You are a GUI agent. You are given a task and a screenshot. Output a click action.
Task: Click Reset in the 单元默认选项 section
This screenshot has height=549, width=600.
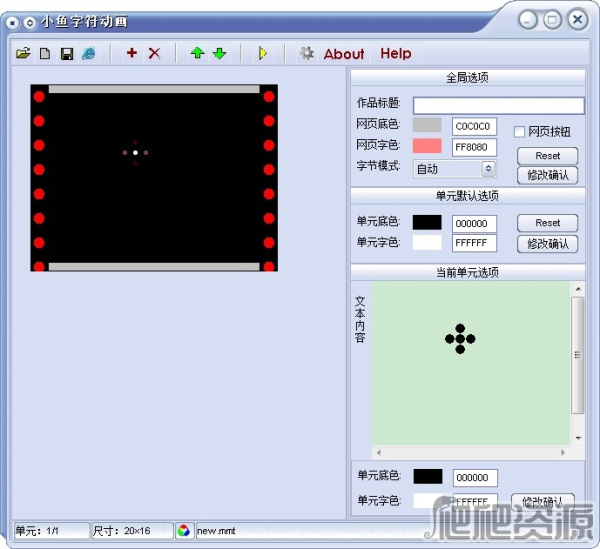tap(547, 223)
